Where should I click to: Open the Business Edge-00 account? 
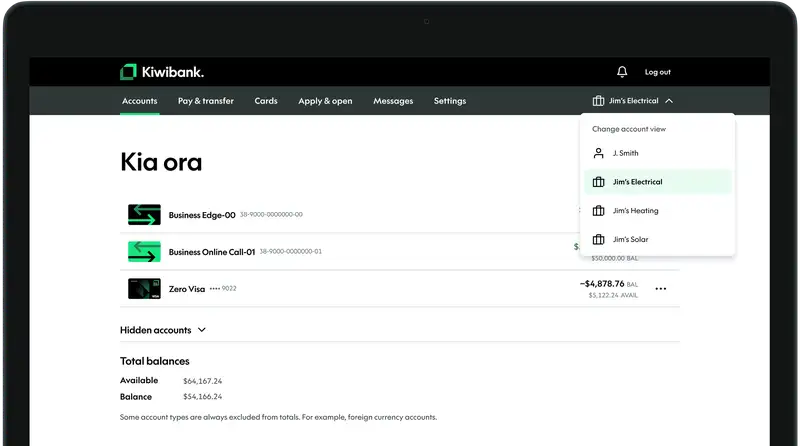click(x=202, y=215)
